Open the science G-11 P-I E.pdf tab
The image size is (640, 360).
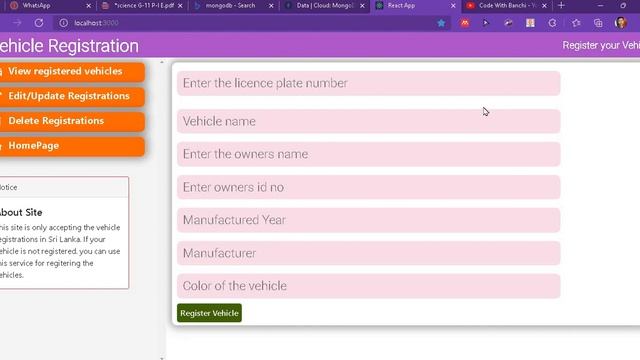(x=141, y=6)
